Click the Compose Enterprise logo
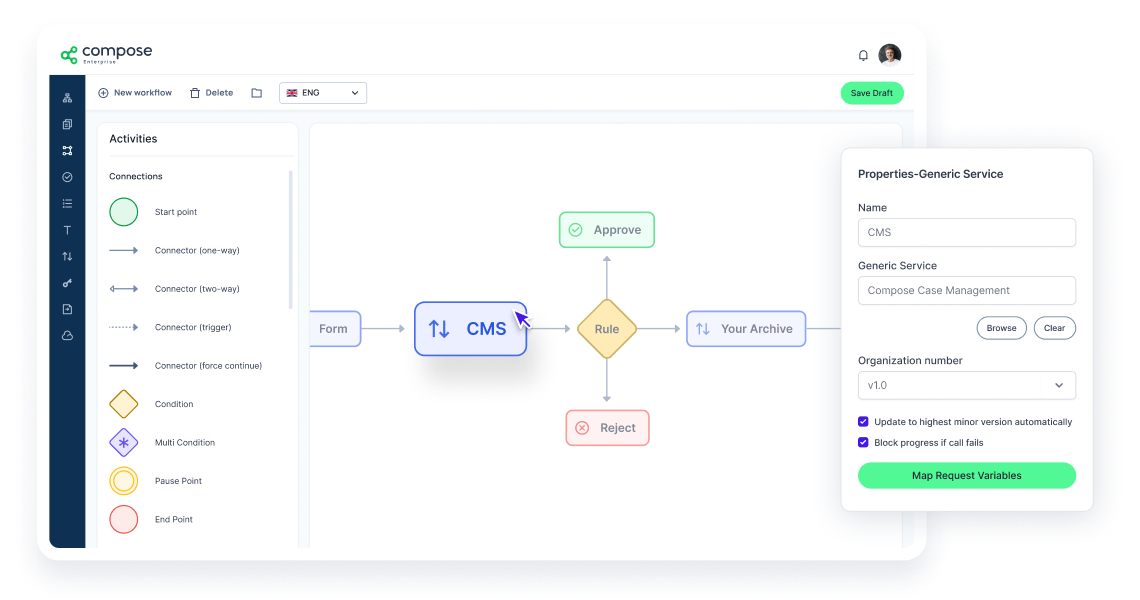Viewport: 1140px width, 600px height. [x=106, y=54]
